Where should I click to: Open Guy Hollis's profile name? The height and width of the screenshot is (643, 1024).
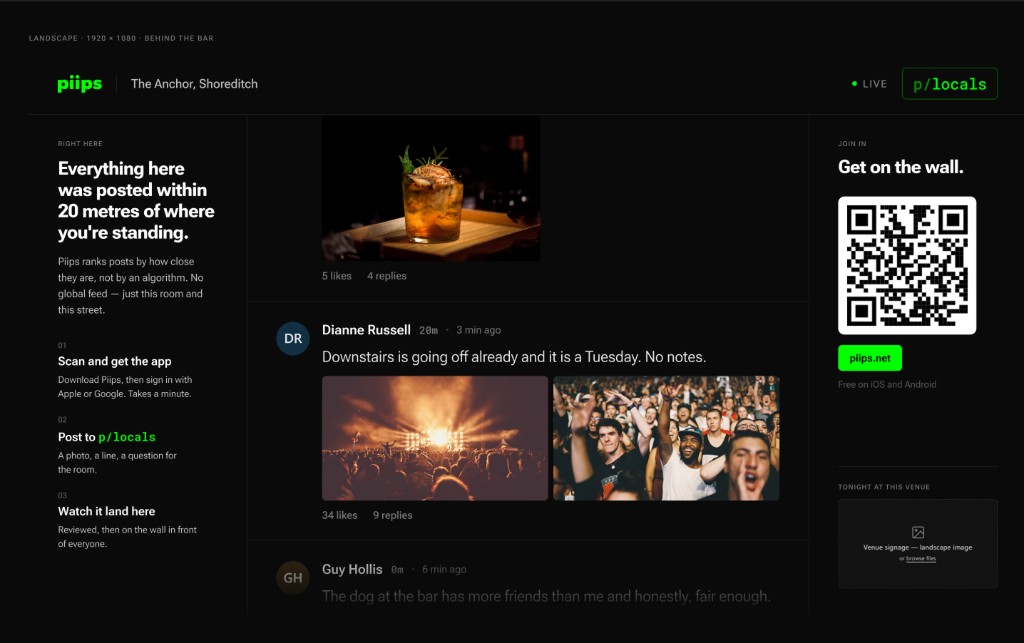352,569
